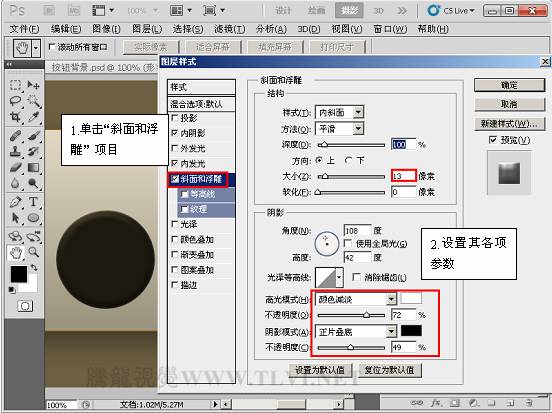Click the 确定 OK button
The image size is (552, 413).
509,85
